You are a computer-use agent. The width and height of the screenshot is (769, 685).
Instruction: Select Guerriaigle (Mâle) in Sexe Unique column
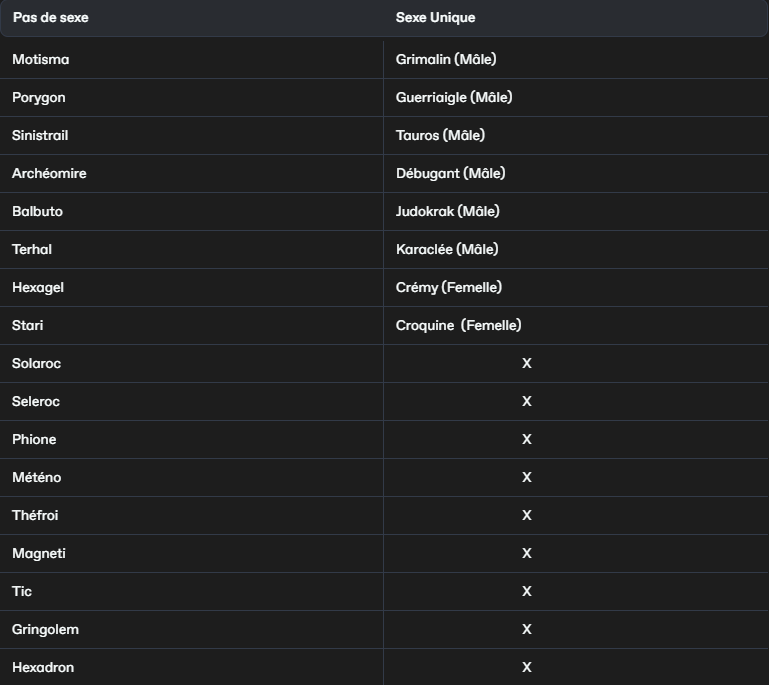[454, 97]
